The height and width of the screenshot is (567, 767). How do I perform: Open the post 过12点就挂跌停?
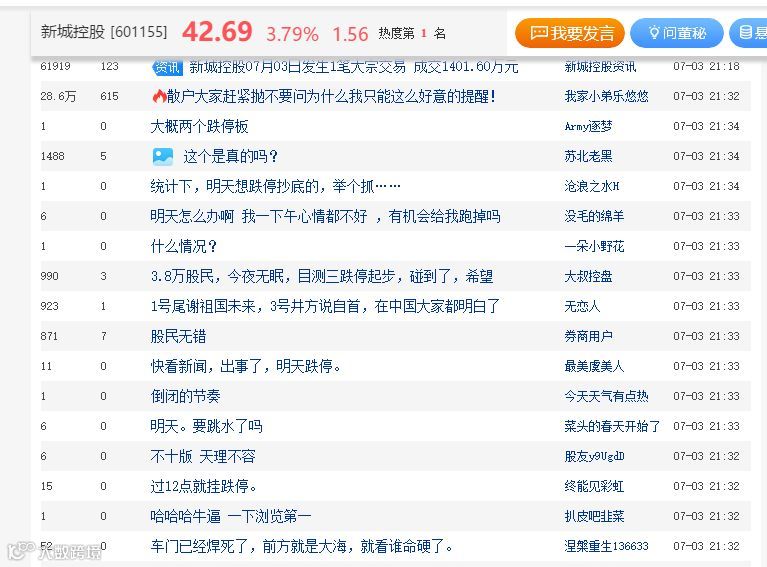coord(203,486)
